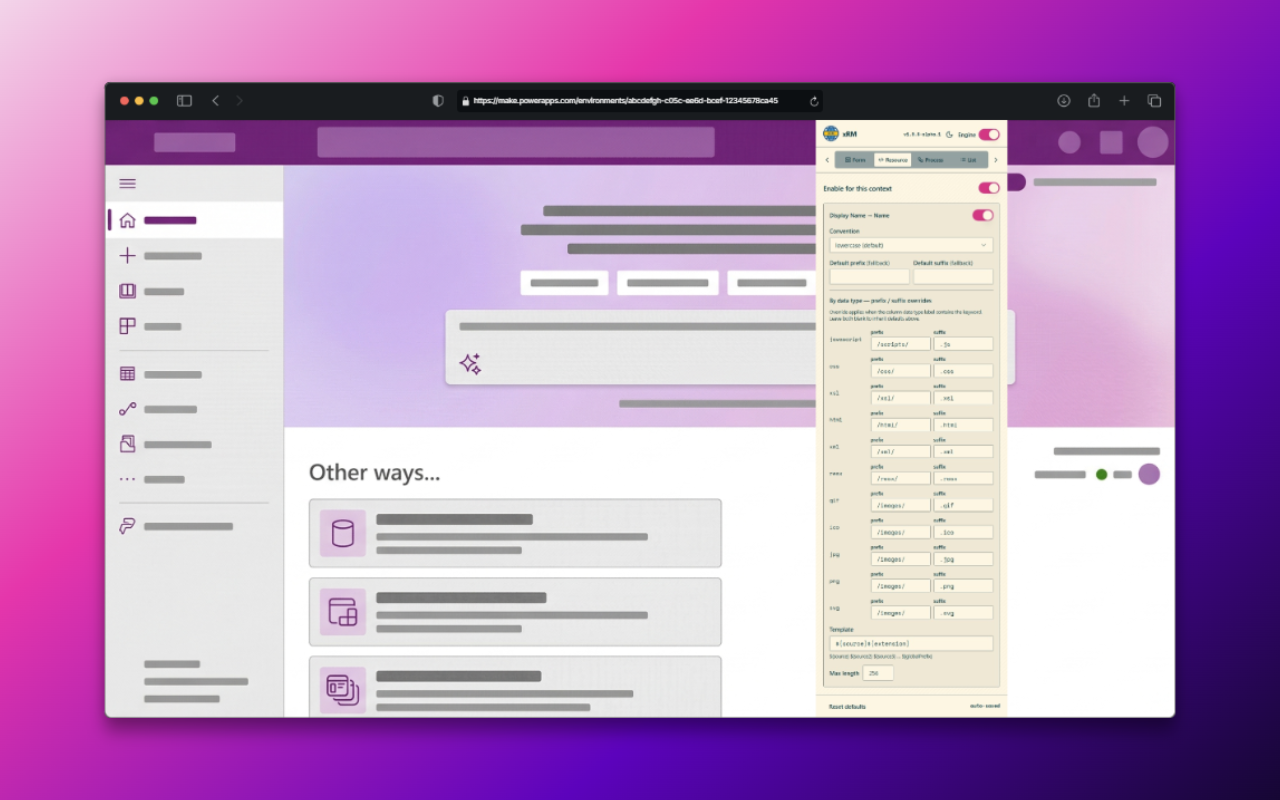The height and width of the screenshot is (800, 1280).
Task: Click the xRM globe logo icon
Action: (830, 133)
